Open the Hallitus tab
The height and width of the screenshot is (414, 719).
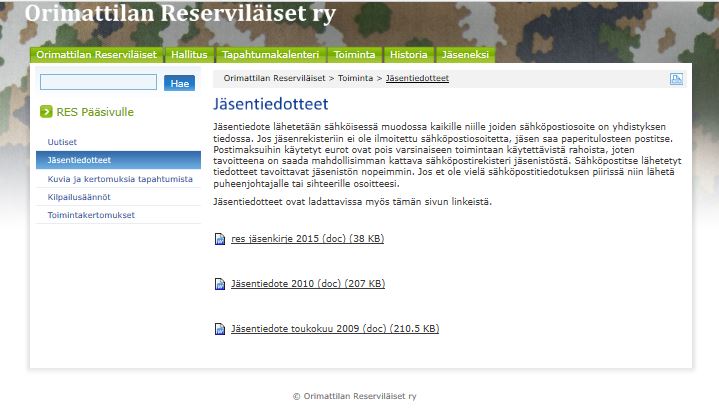click(x=189, y=55)
